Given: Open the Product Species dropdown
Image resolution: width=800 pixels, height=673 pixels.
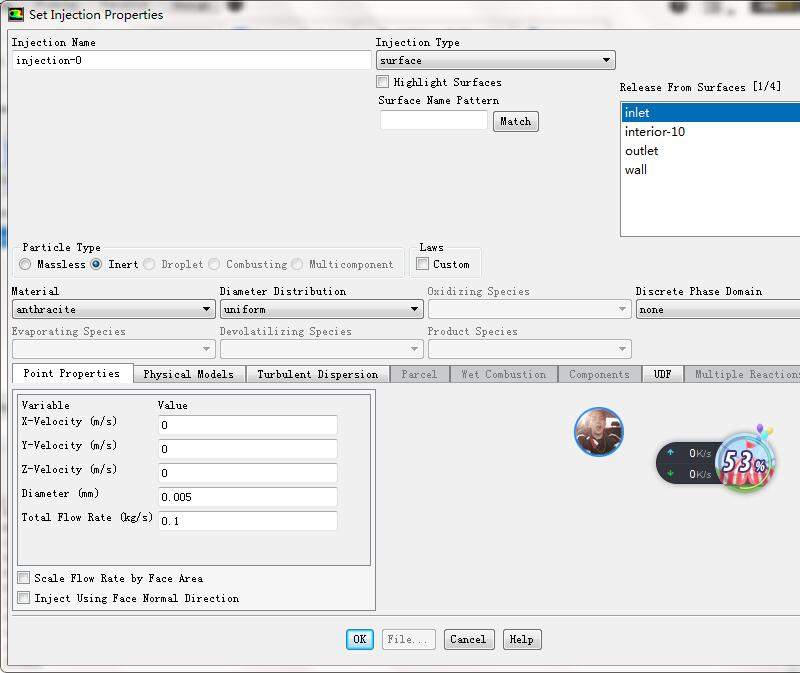Looking at the screenshot, I should (x=530, y=349).
